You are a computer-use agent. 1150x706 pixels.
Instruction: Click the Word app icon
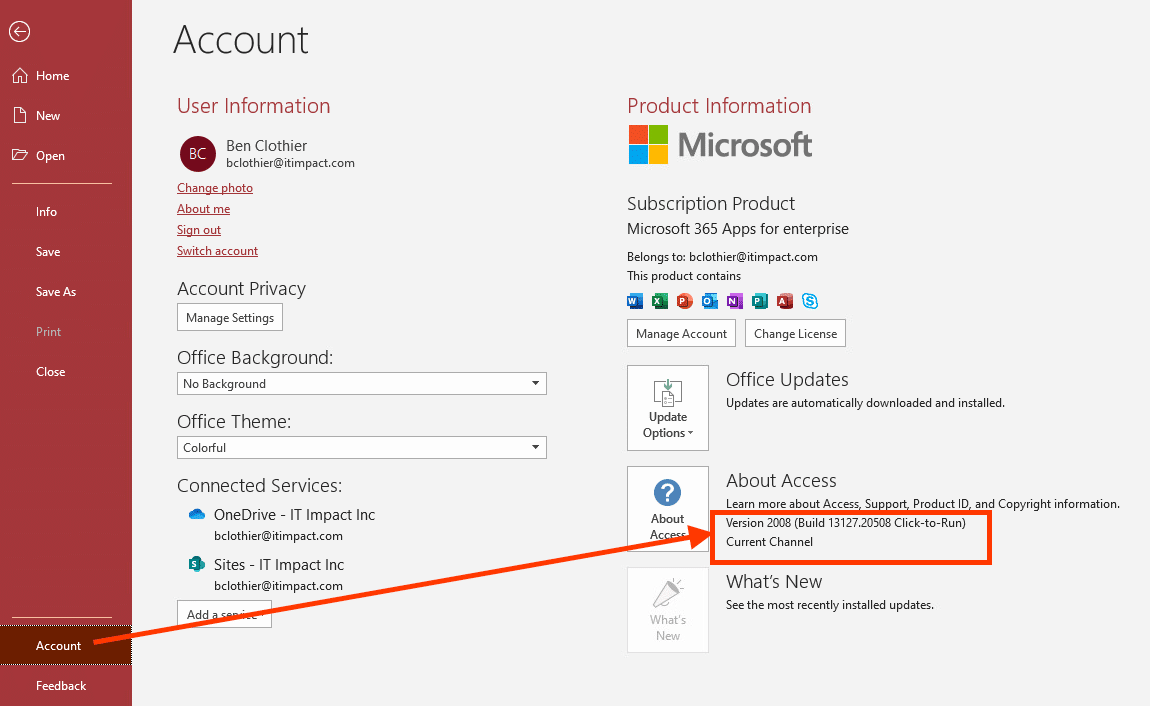pos(635,301)
